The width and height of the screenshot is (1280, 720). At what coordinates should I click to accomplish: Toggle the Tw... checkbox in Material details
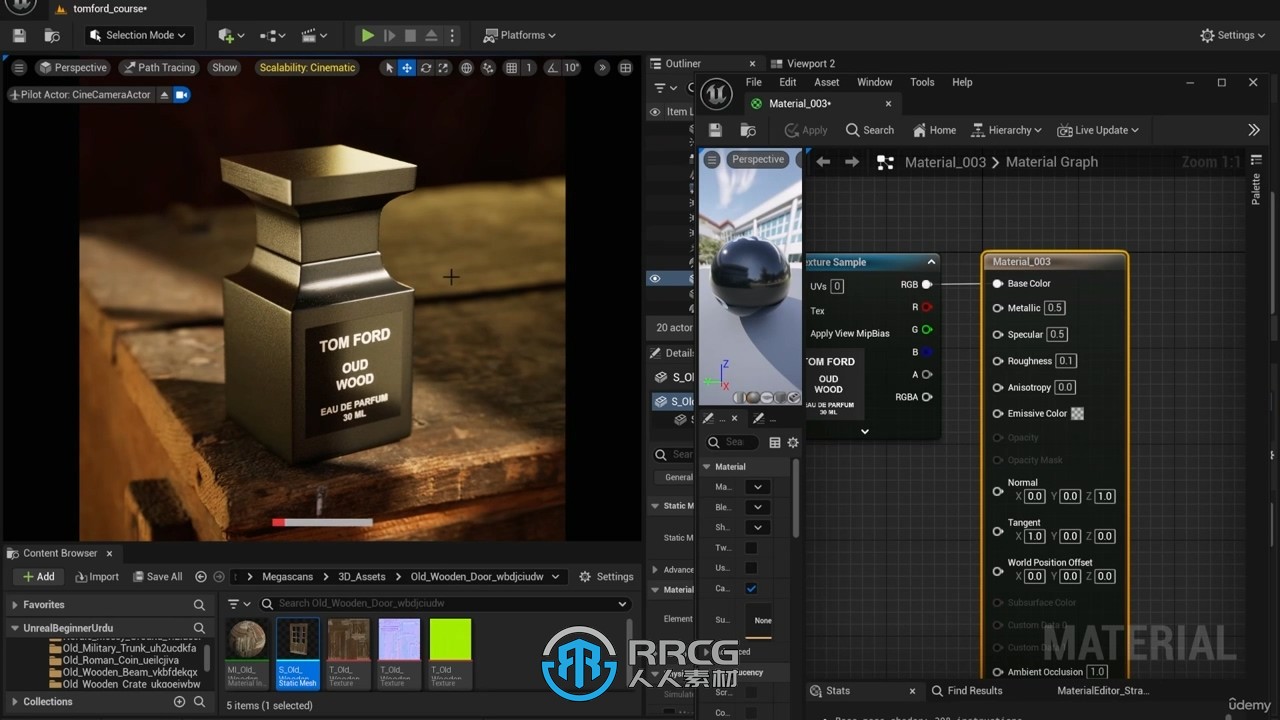(x=751, y=548)
